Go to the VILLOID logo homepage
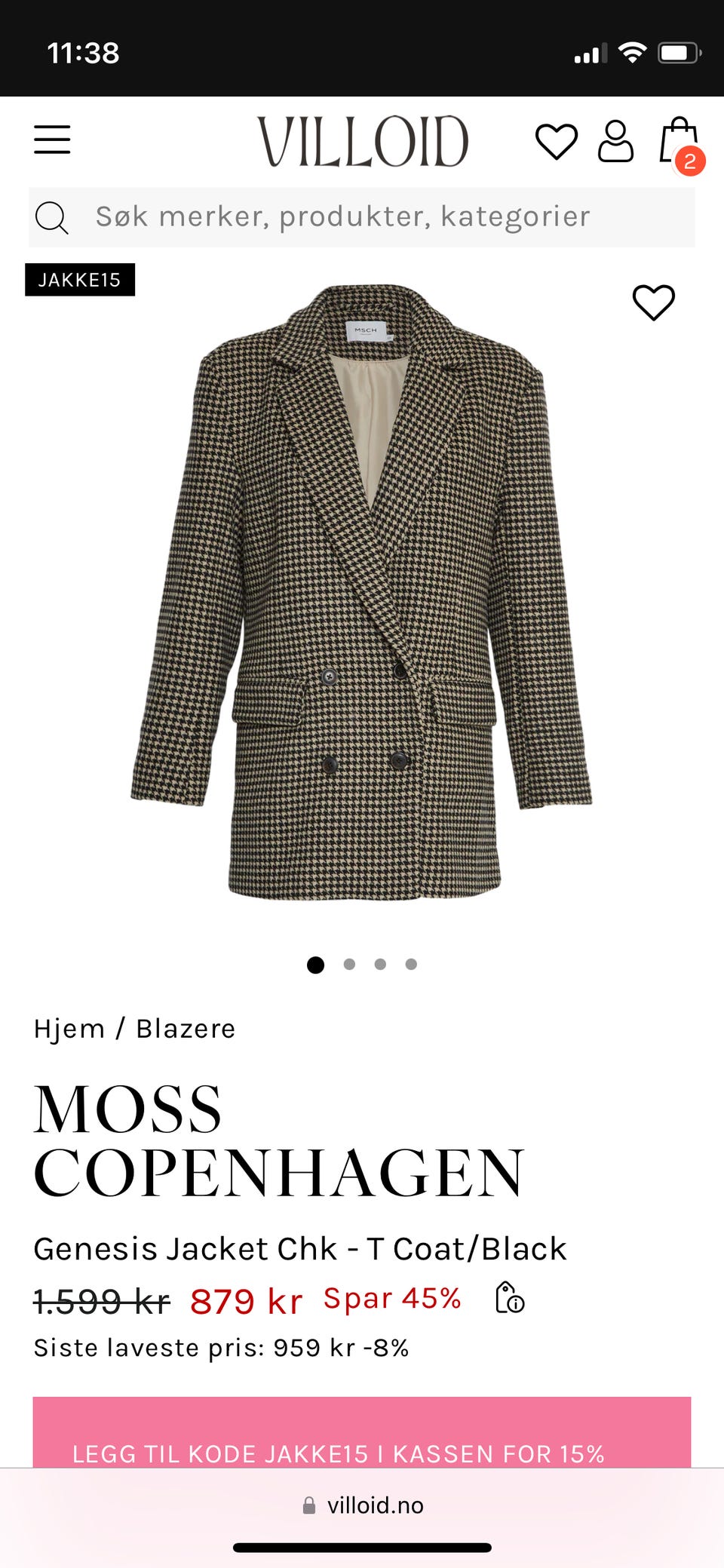724x1568 pixels. click(x=363, y=141)
